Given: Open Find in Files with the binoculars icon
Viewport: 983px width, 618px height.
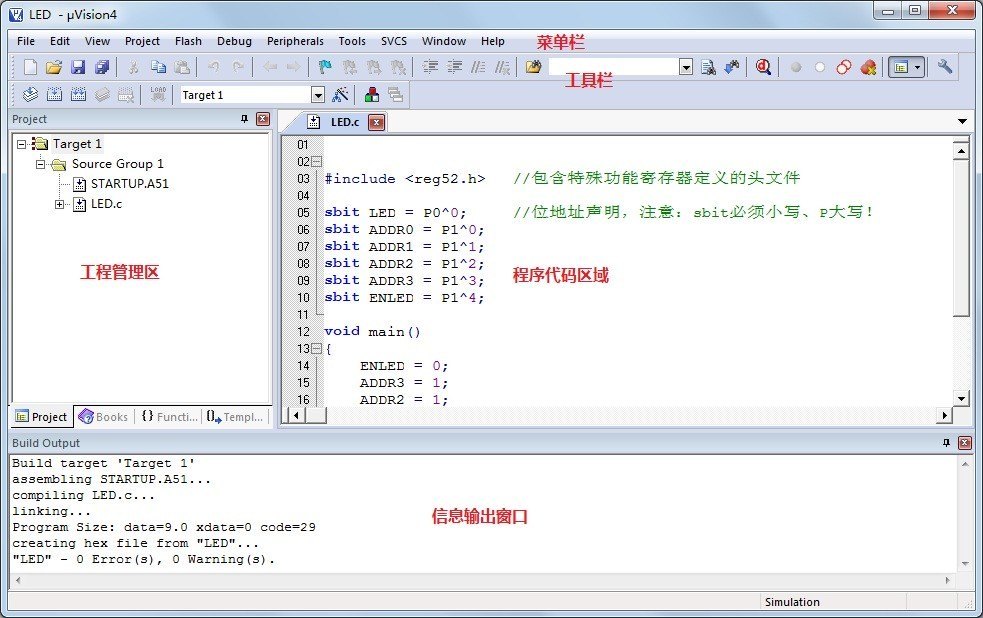Looking at the screenshot, I should pyautogui.click(x=707, y=68).
